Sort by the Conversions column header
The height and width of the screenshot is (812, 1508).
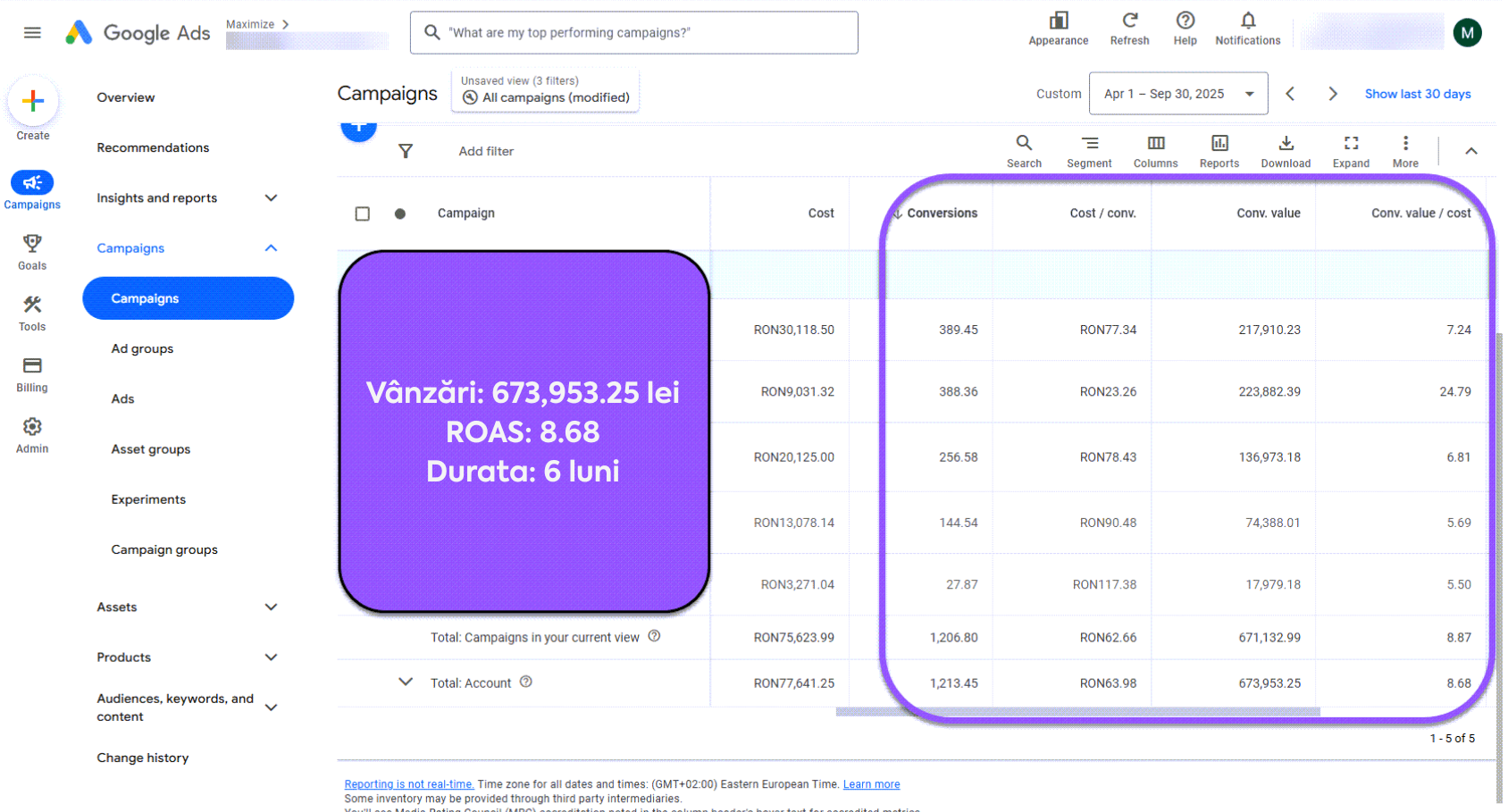(x=942, y=213)
